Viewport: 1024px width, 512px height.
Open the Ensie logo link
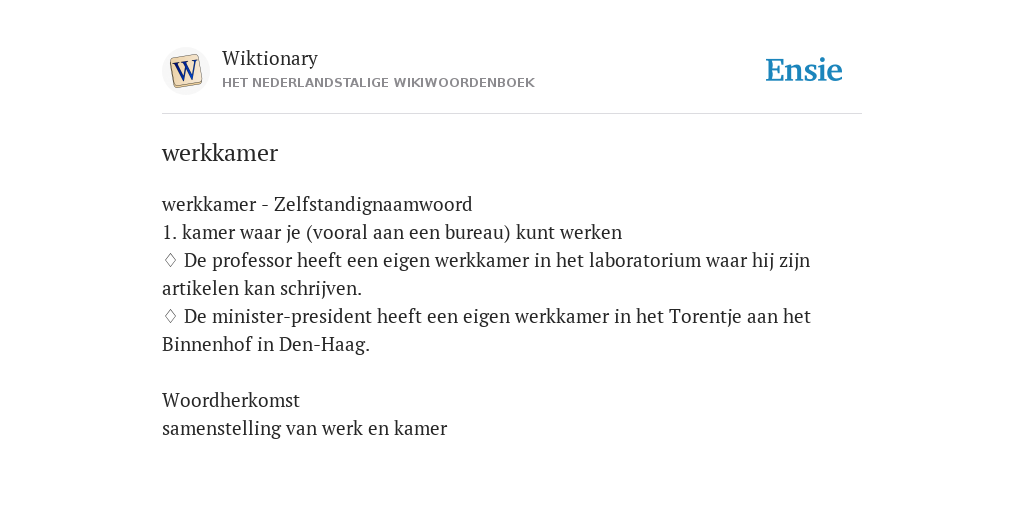(x=804, y=71)
